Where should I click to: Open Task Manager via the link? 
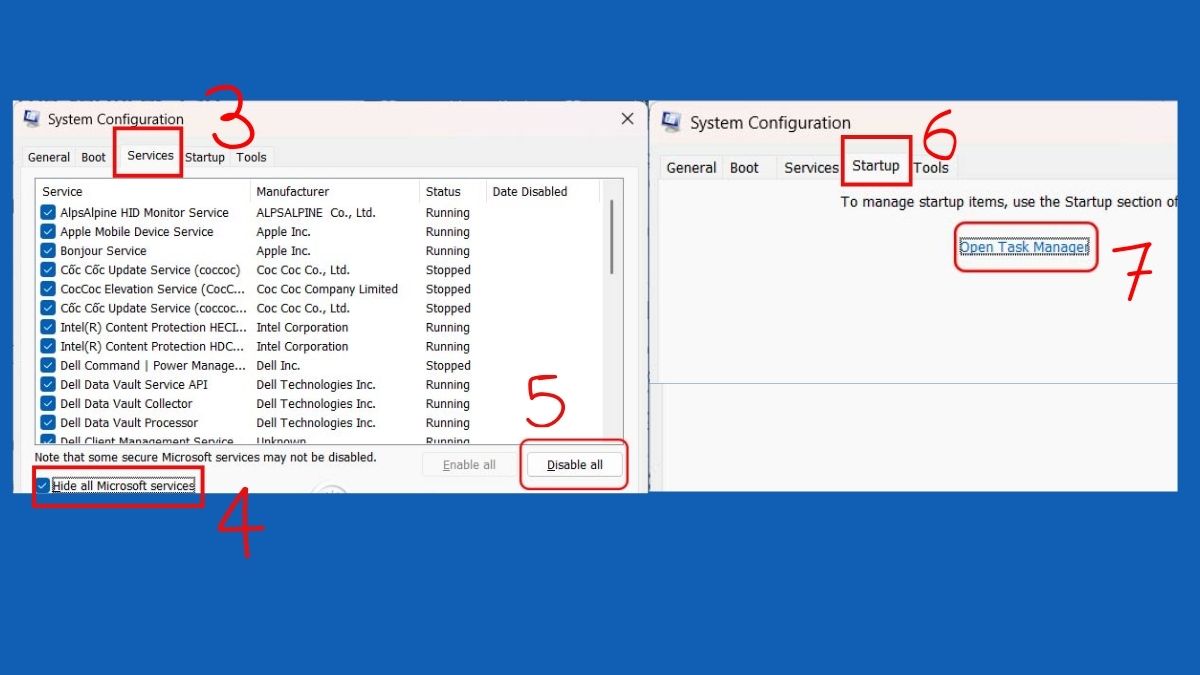coord(1025,246)
